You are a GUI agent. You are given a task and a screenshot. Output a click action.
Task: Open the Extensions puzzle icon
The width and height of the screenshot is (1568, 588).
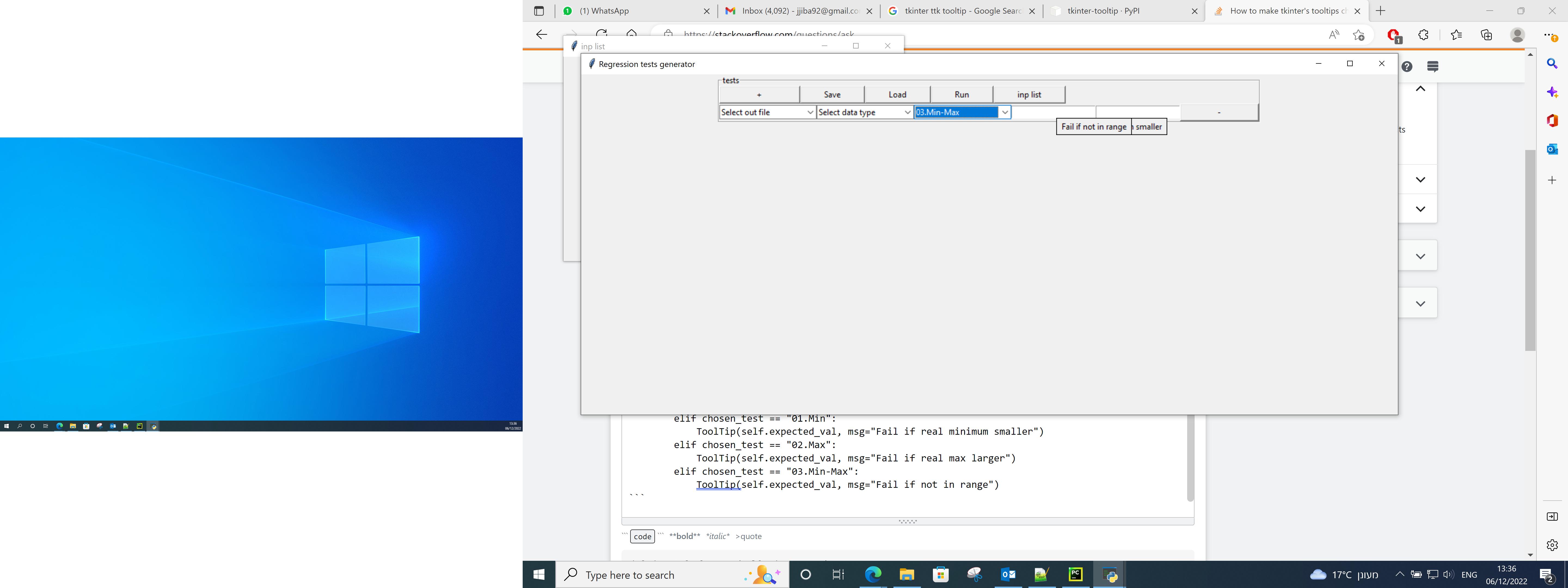[1423, 35]
